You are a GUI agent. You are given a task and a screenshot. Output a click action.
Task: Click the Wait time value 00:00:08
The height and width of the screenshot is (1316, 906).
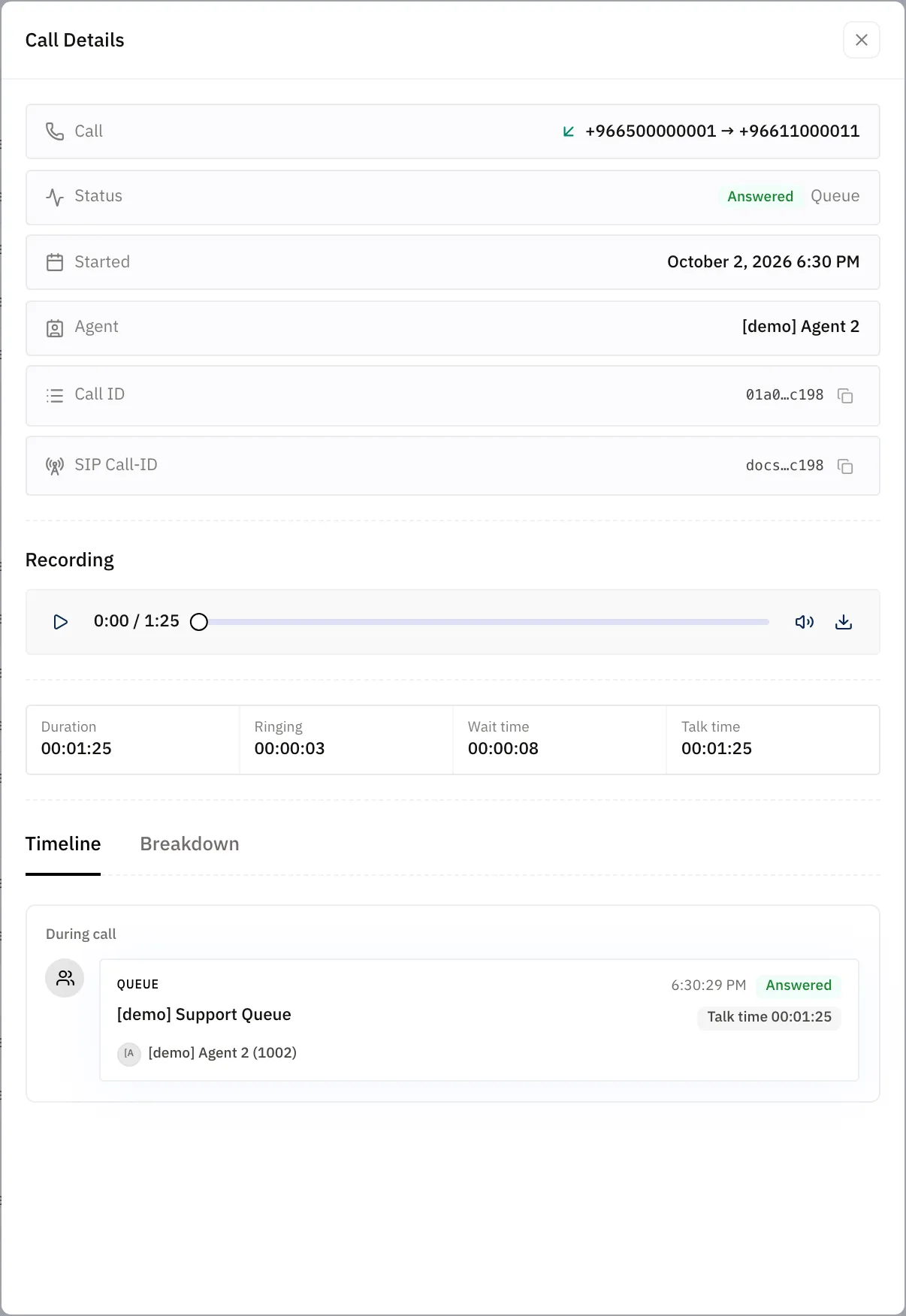(x=503, y=748)
